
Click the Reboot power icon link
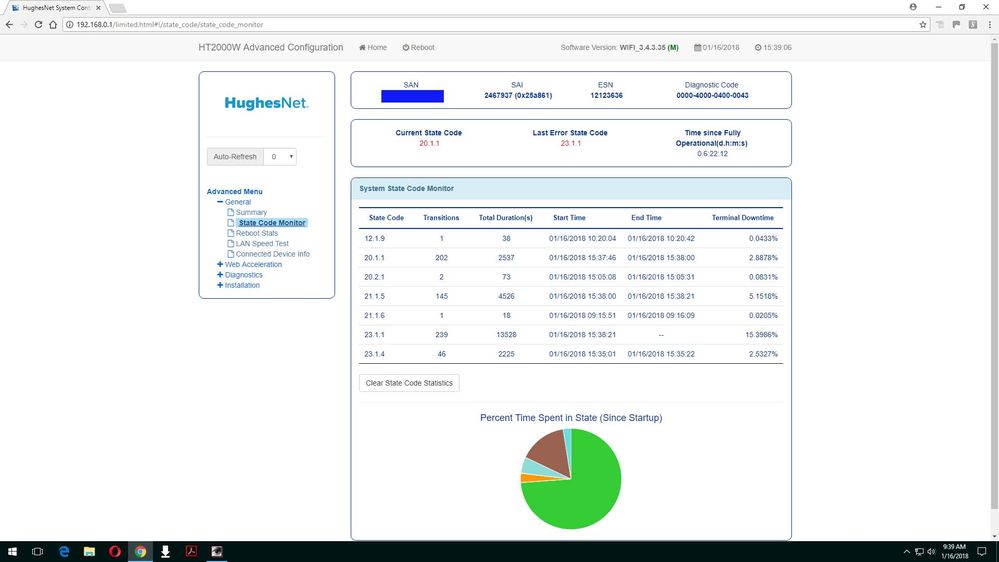point(418,47)
